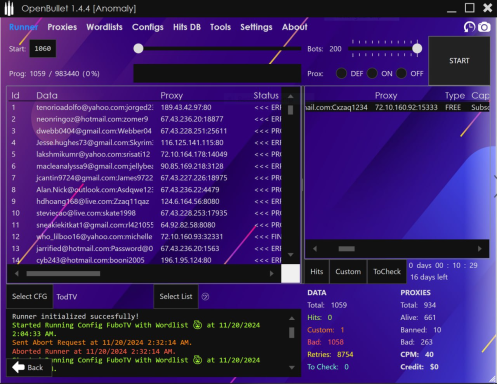Click proxy 64.92.82.58:8080 in row 11
The width and height of the screenshot is (497, 384).
coord(188,225)
